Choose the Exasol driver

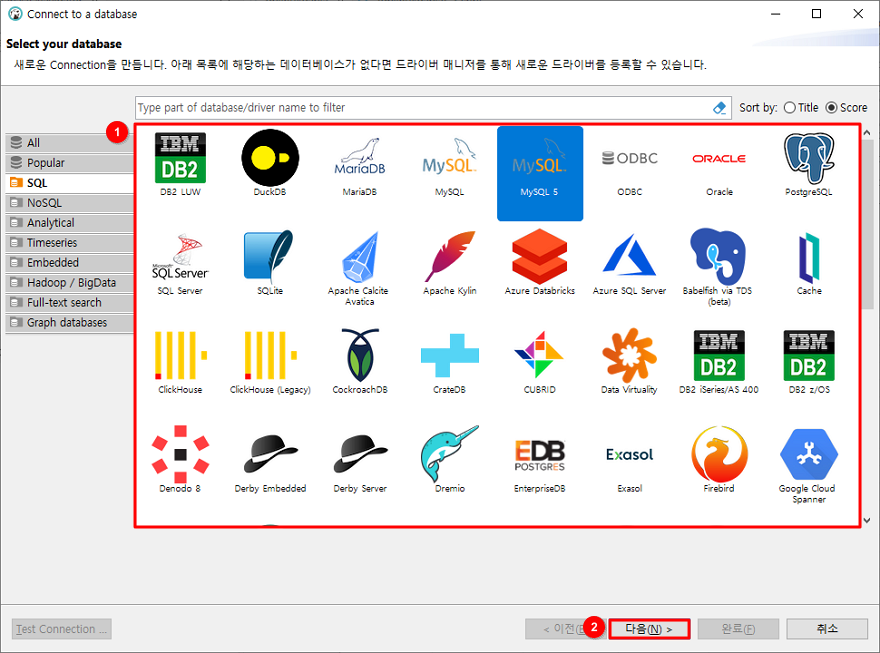(629, 469)
